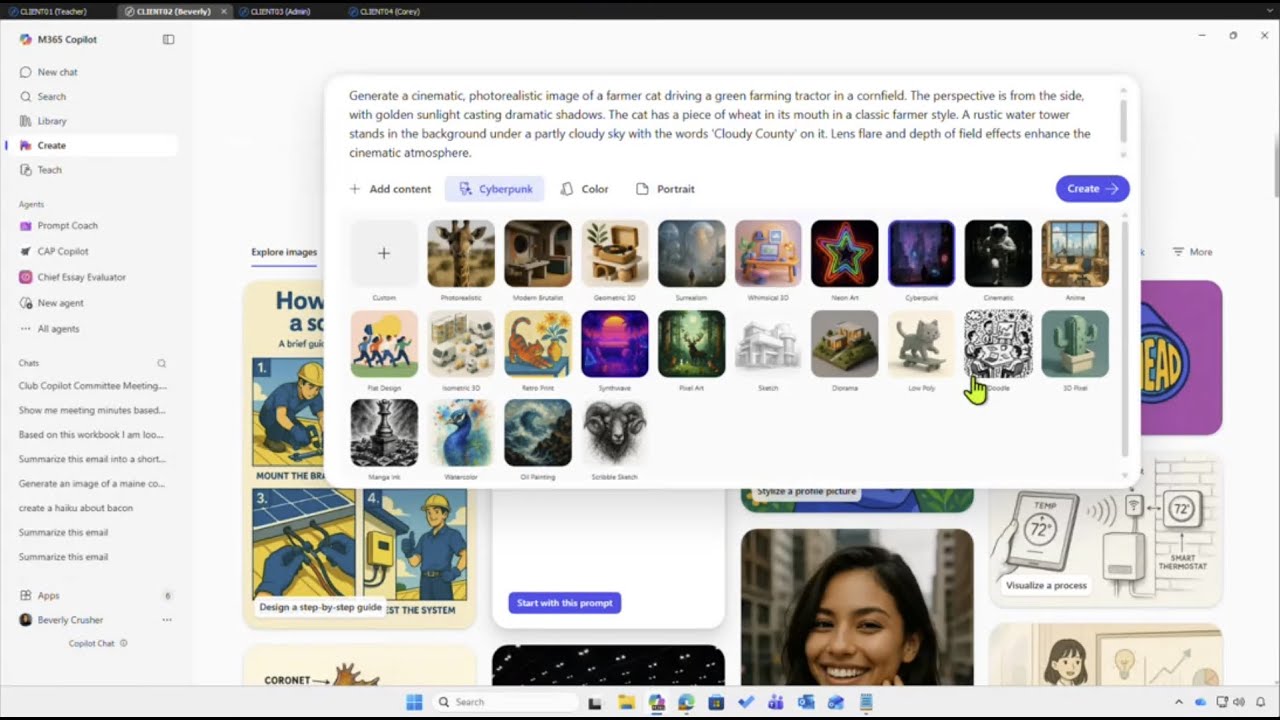The height and width of the screenshot is (720, 1280).
Task: Switch to CLIENT04 (Corey) tab
Action: click(390, 11)
